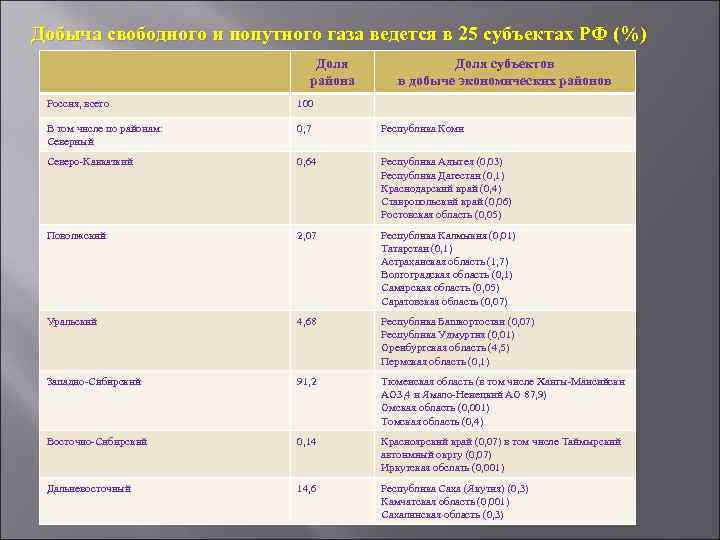Click the 'Дальневосточный' row label
Viewport: 720px width, 540px height.
pyautogui.click(x=89, y=489)
